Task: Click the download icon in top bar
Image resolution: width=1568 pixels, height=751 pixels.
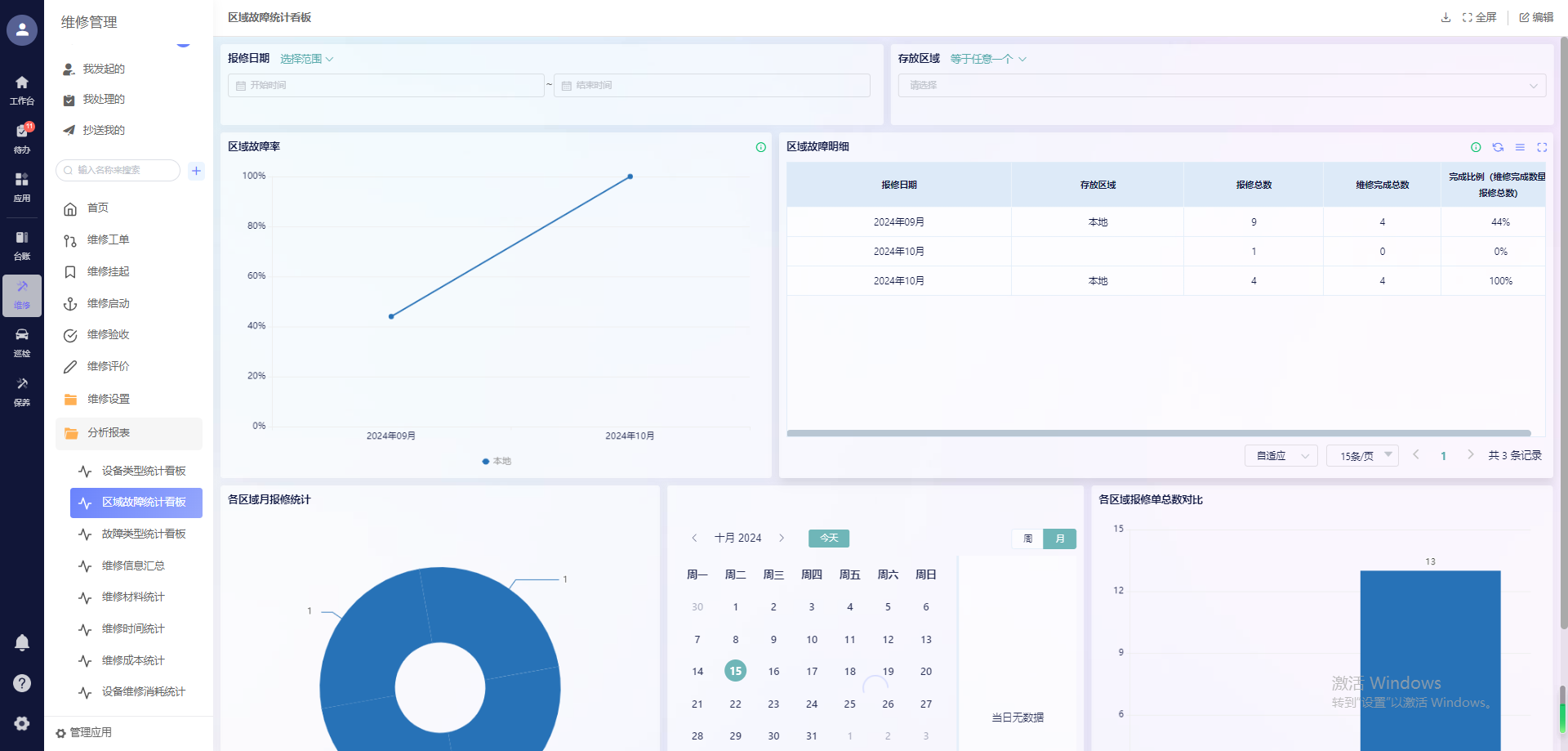Action: [1445, 17]
